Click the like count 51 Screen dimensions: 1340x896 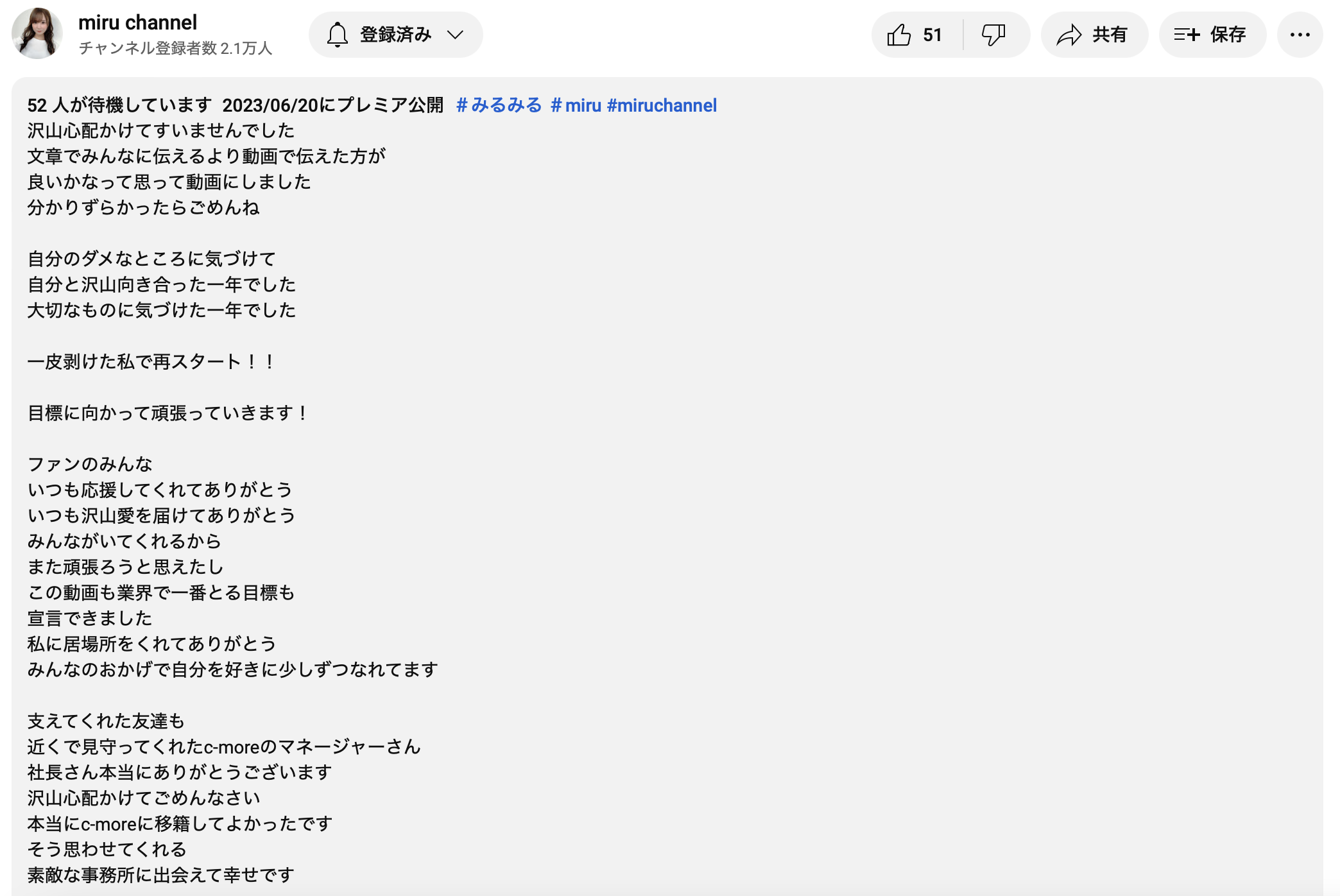click(x=932, y=35)
